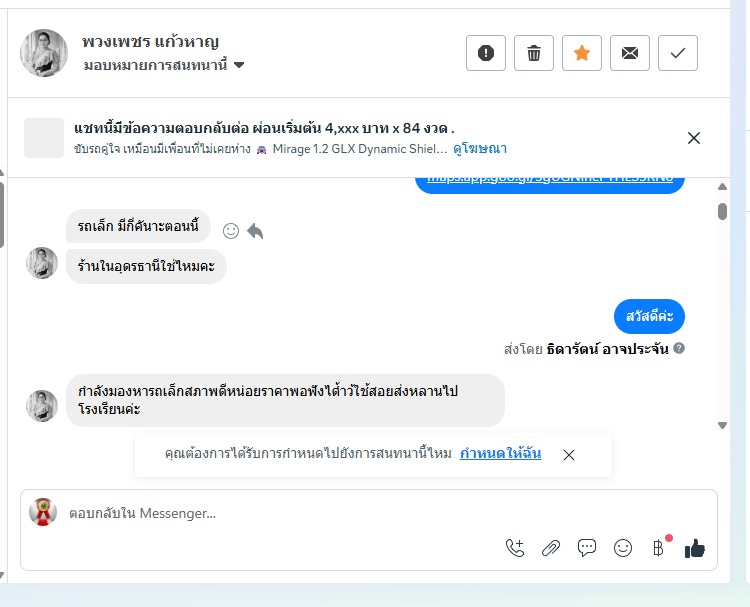Delete conversation using the trash icon

pyautogui.click(x=534, y=53)
